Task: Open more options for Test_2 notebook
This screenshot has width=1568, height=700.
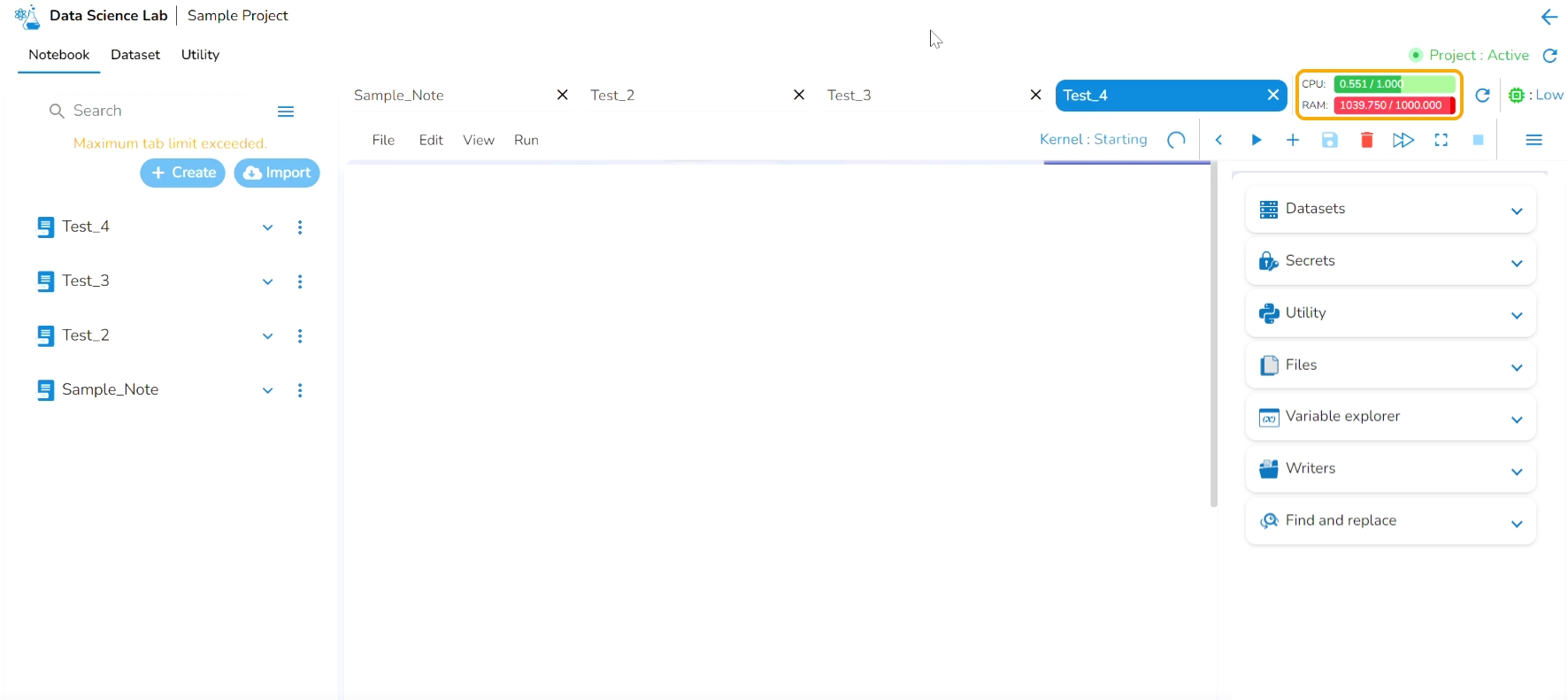Action: 300,336
